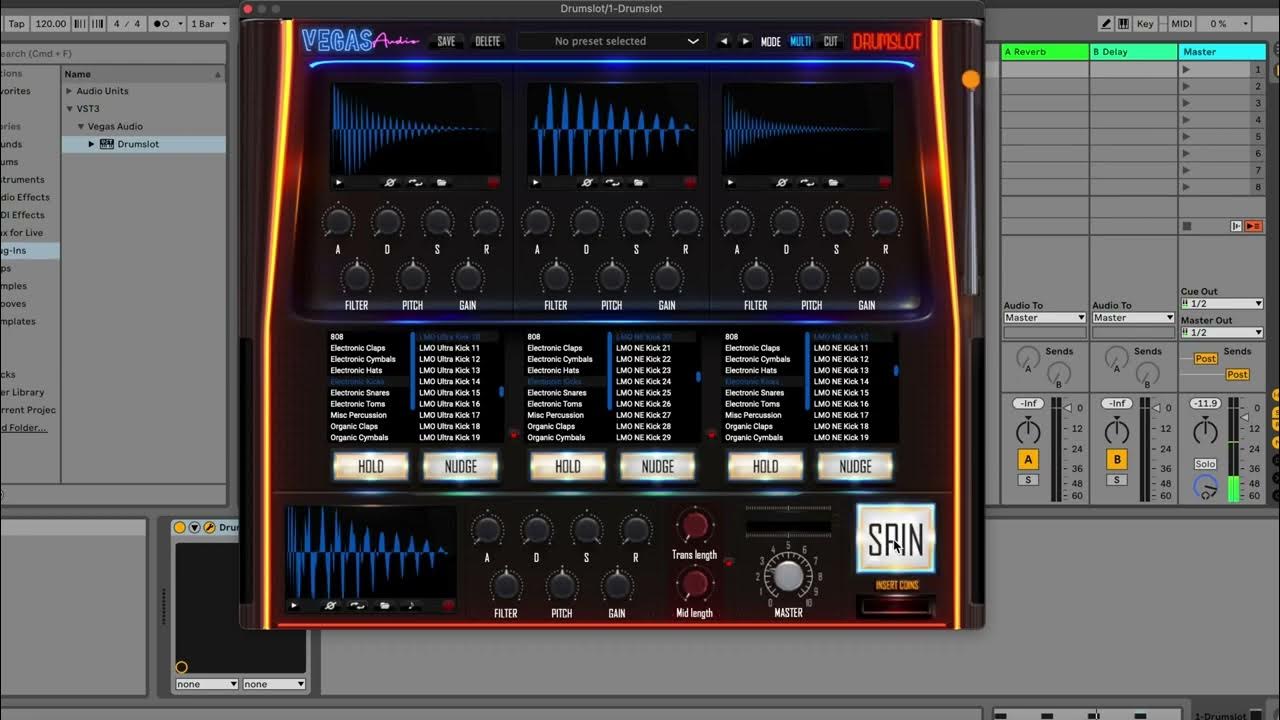Open Master Out 1/2 dropdown
Screen dimensions: 1280x720
point(1222,332)
